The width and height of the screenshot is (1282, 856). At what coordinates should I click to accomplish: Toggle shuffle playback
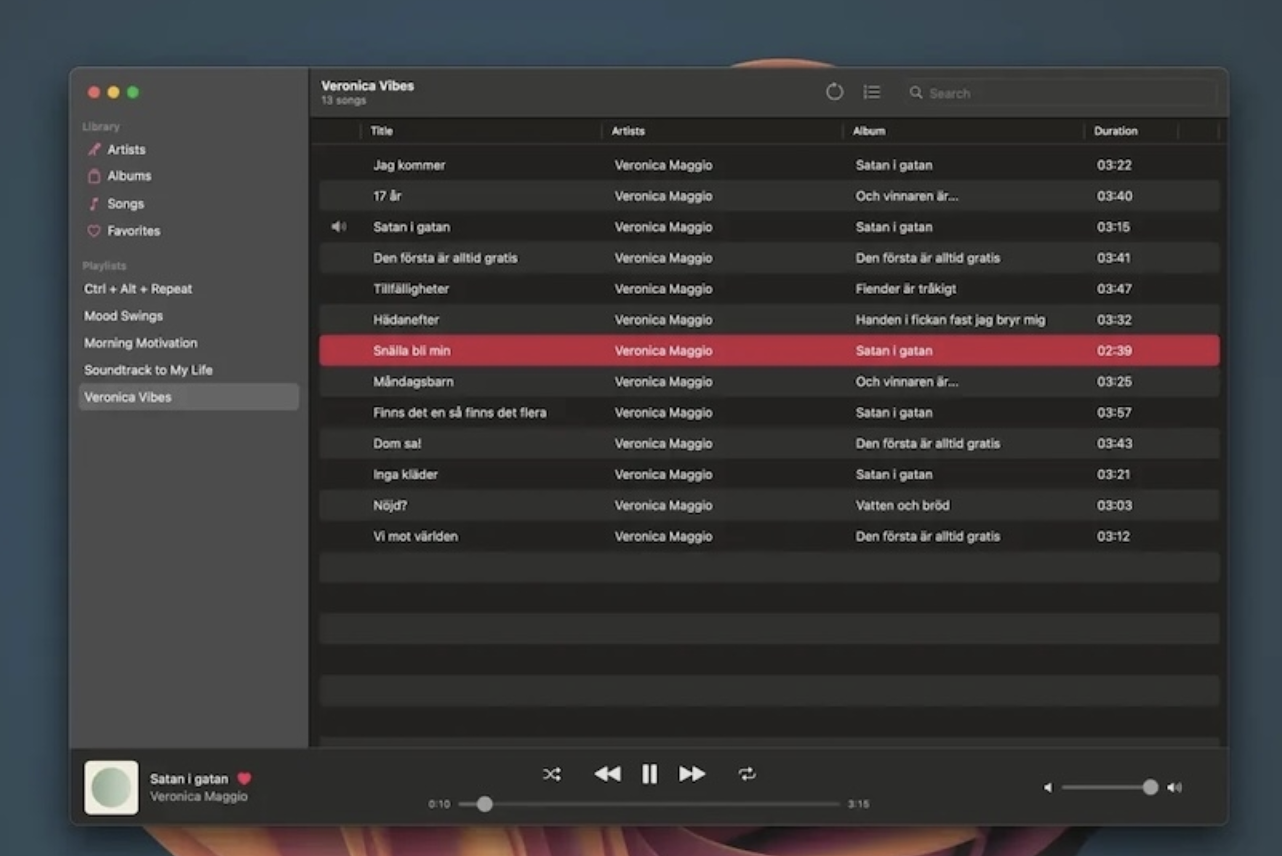pyautogui.click(x=551, y=773)
